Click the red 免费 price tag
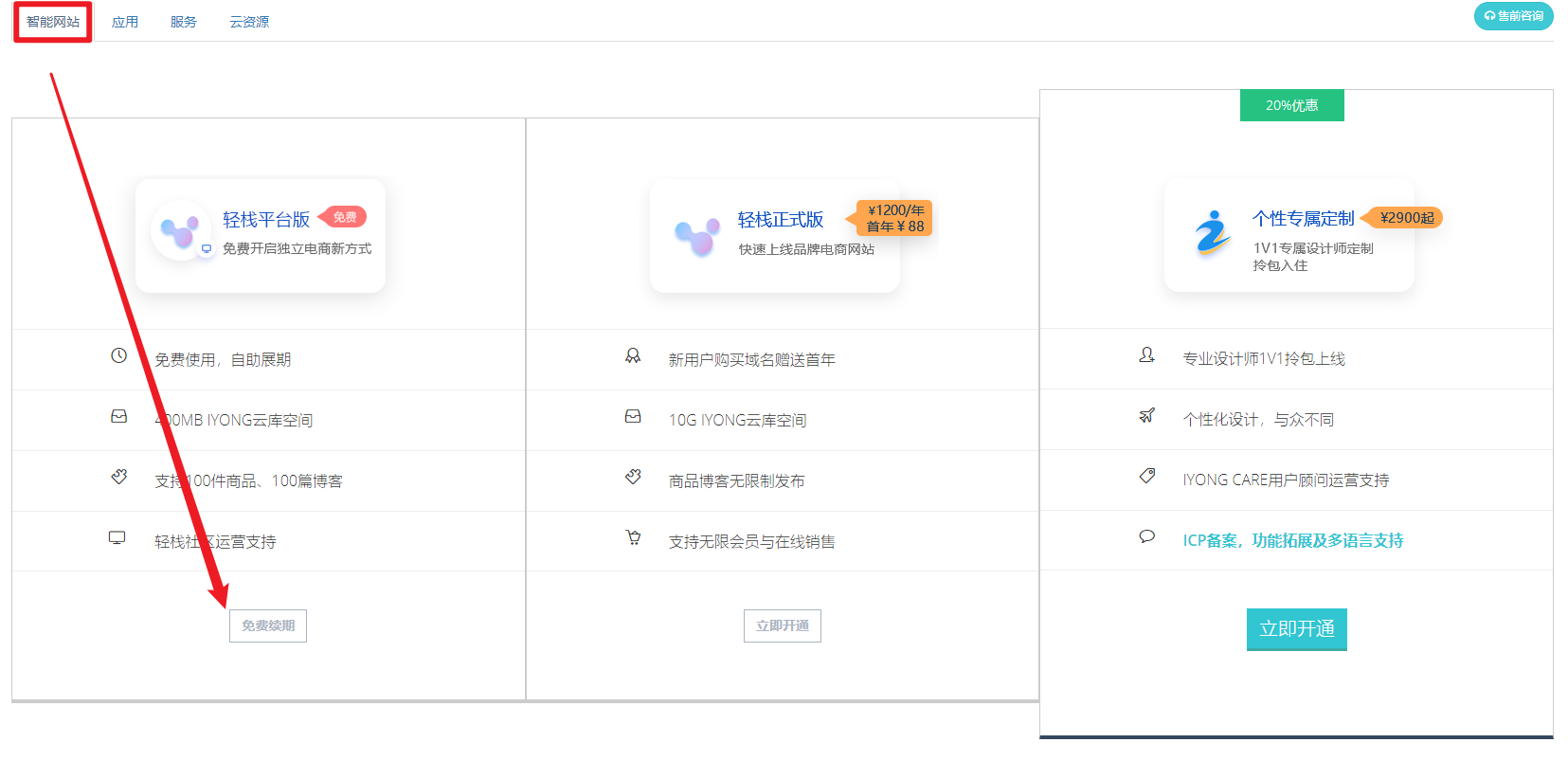 click(343, 217)
